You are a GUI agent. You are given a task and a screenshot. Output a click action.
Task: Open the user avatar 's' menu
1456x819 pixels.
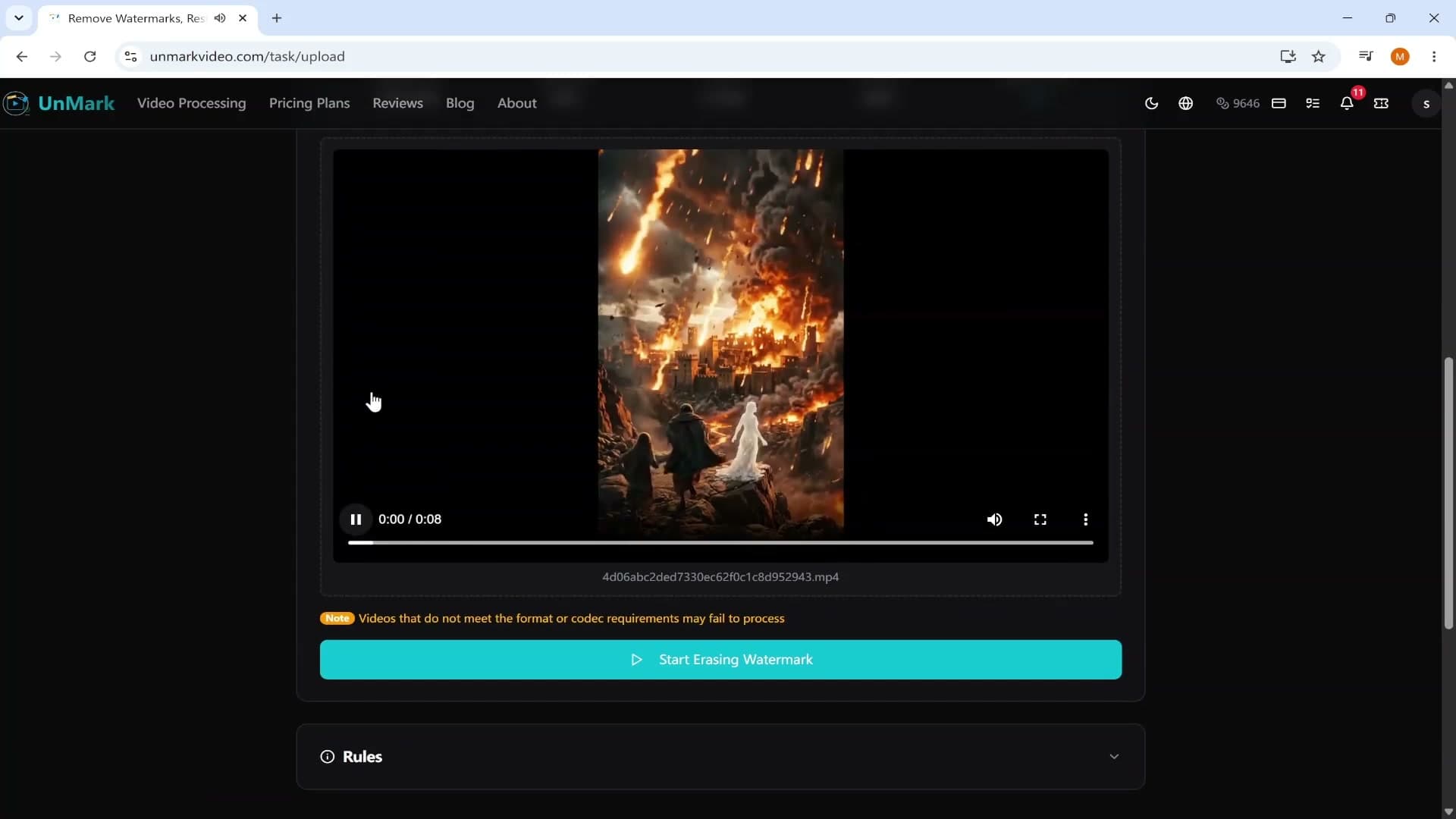point(1426,103)
